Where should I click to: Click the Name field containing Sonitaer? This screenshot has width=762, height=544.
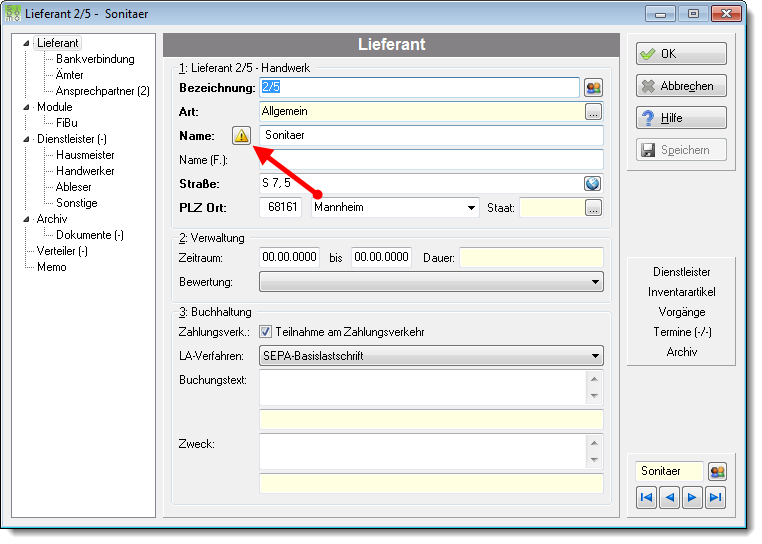click(432, 136)
